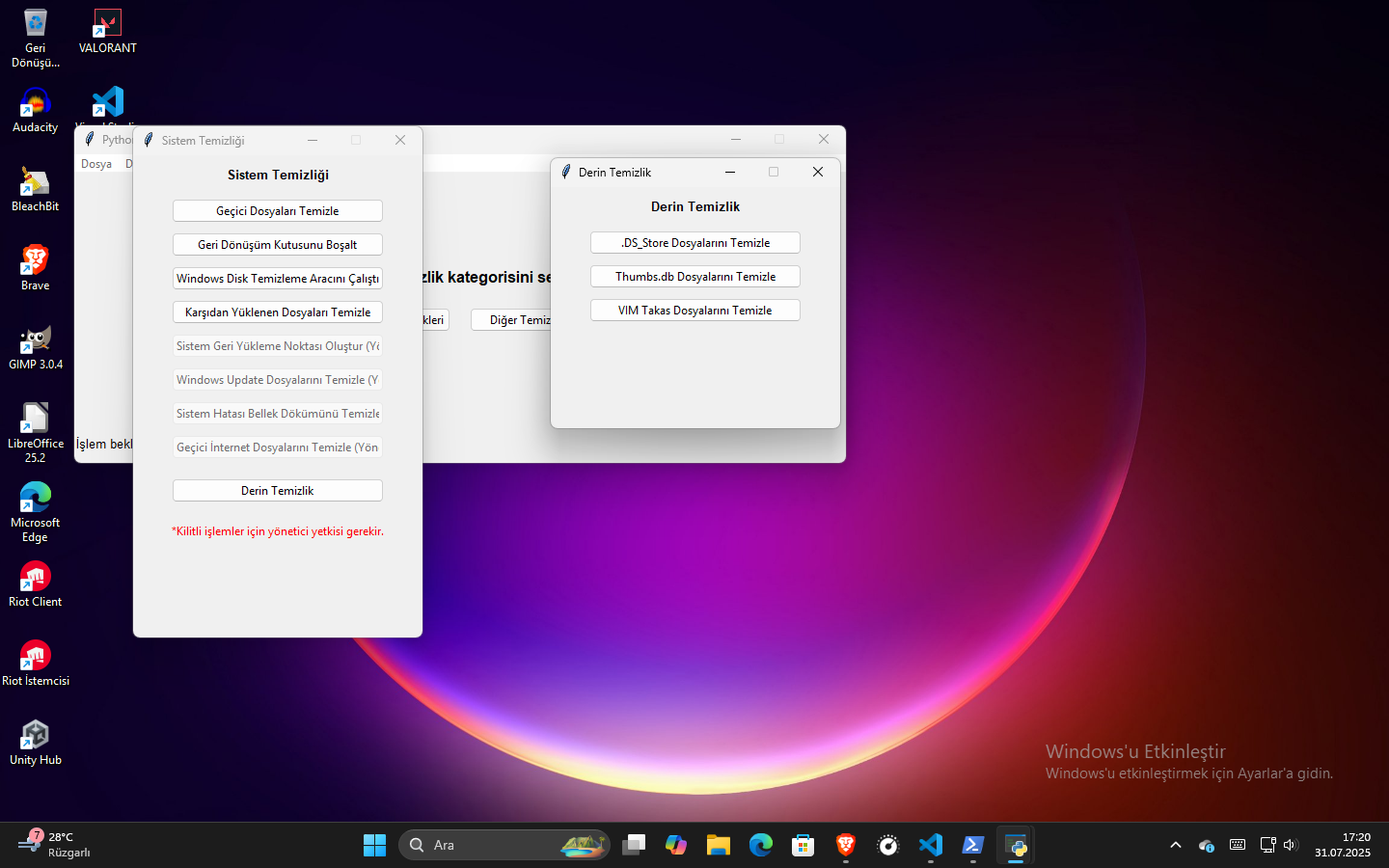Switch to Visual Studio Code on the taskbar
The width and height of the screenshot is (1389, 868).
pyautogui.click(x=931, y=846)
